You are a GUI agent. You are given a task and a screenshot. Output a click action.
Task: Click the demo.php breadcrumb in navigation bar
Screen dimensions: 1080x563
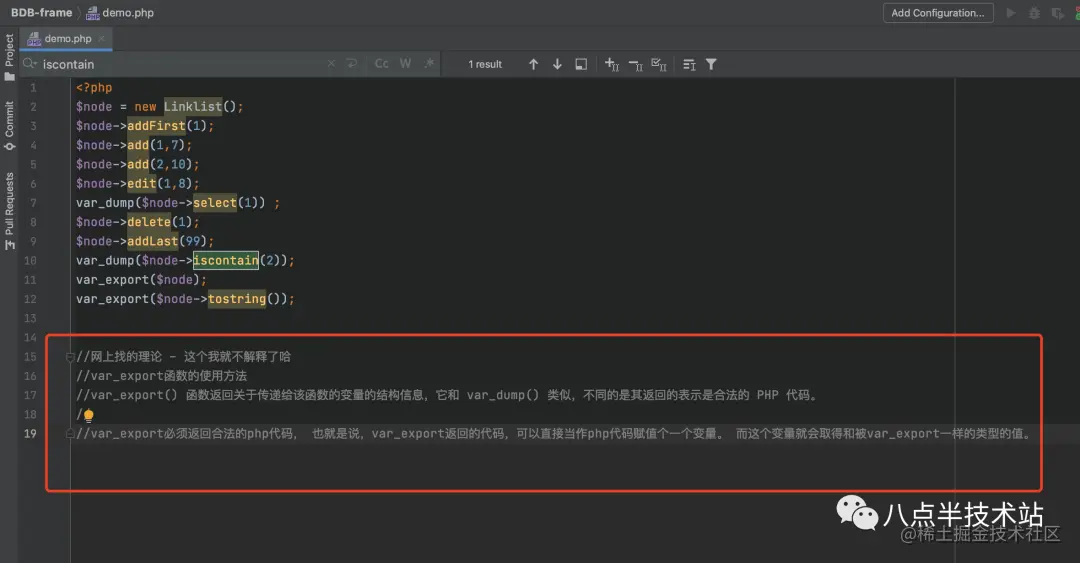(120, 12)
